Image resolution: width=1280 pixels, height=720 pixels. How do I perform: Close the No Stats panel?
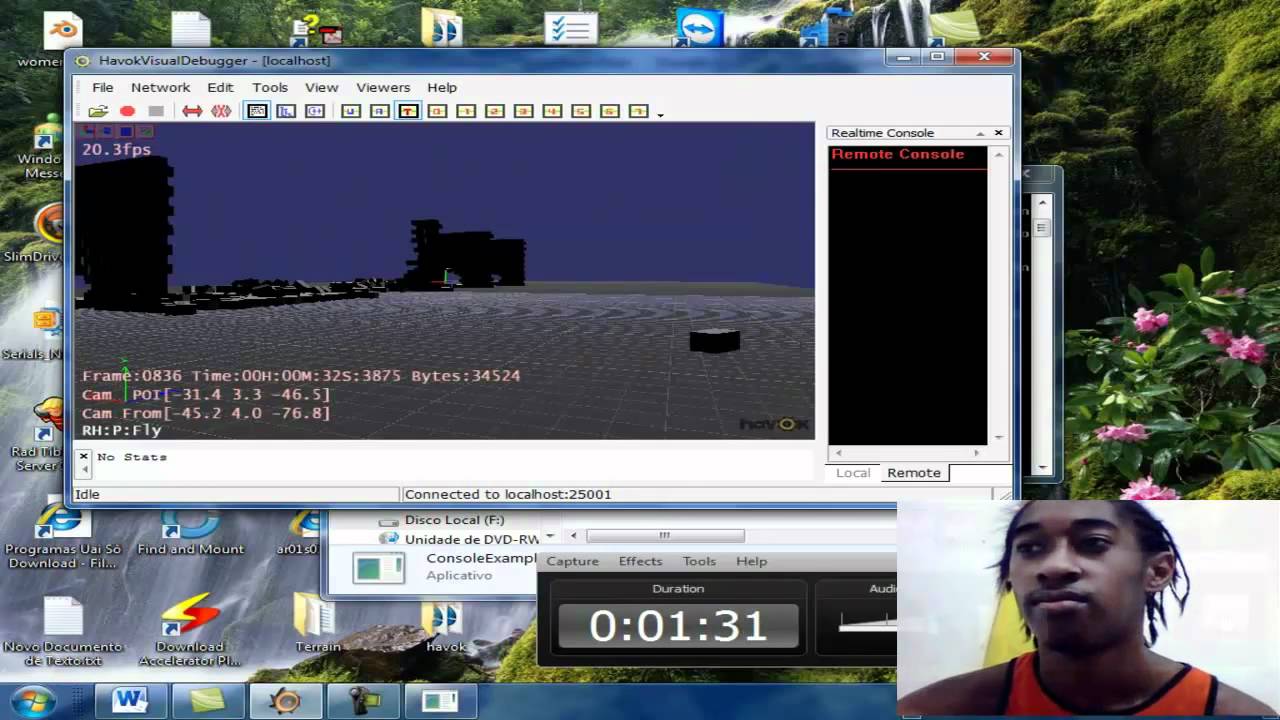pos(84,456)
